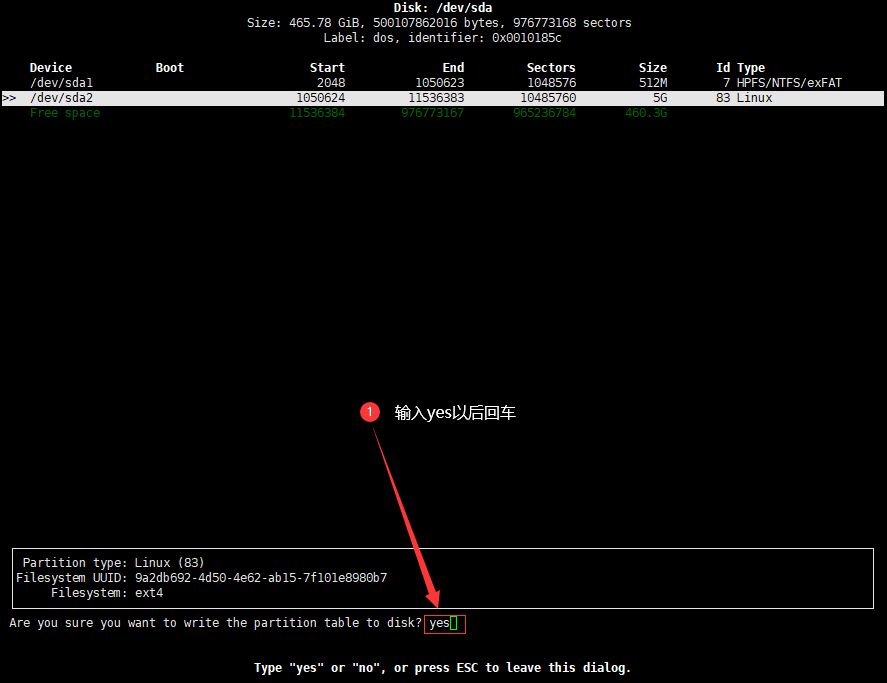Click the Start column header
The height and width of the screenshot is (683, 887).
click(327, 68)
